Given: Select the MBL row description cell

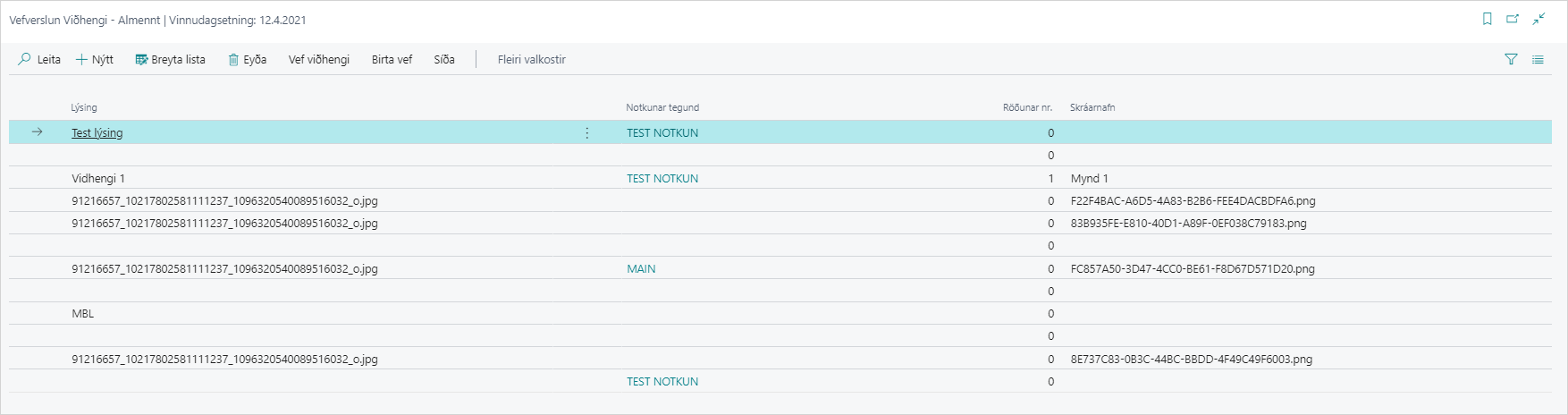Looking at the screenshot, I should coord(83,314).
